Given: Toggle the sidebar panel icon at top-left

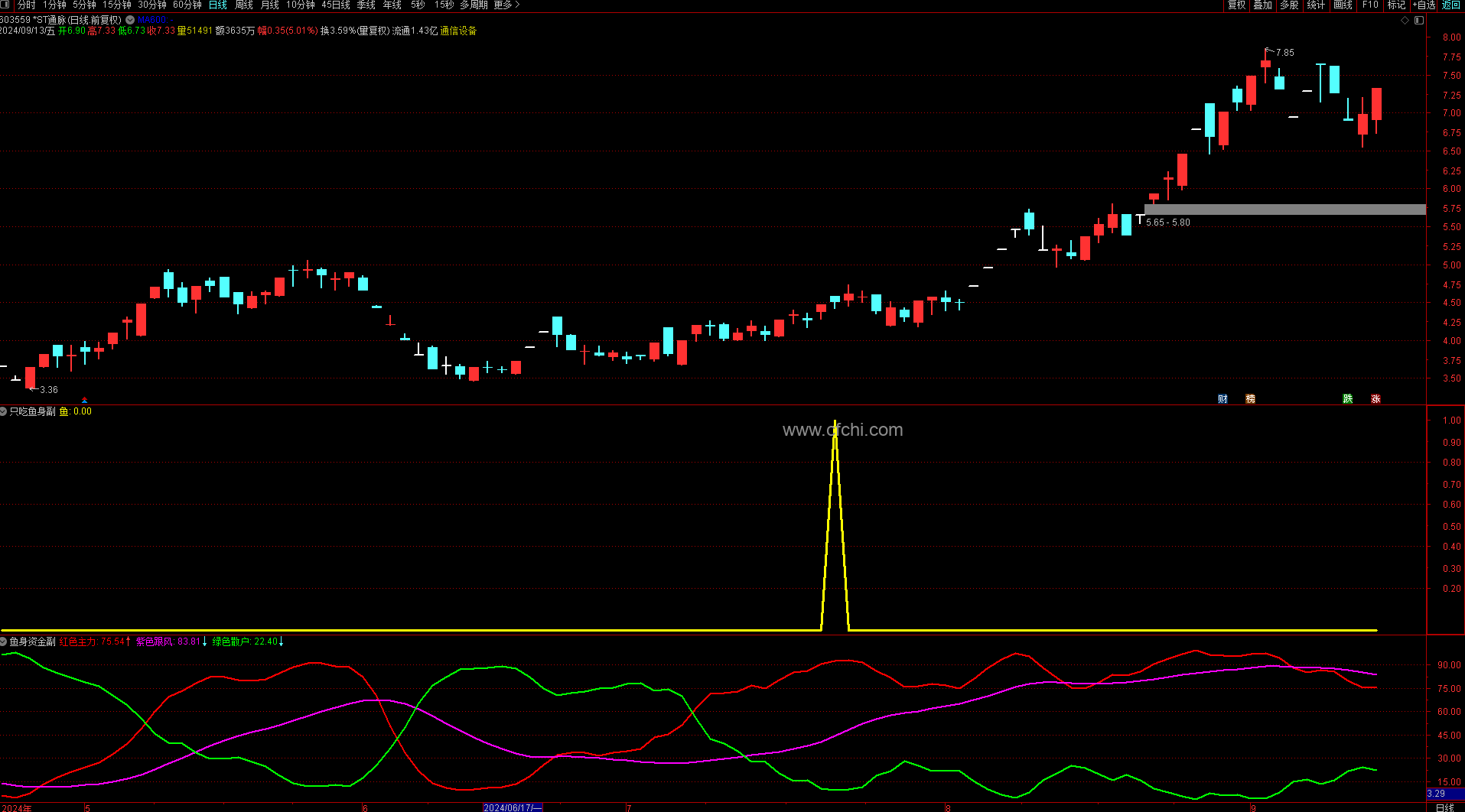Looking at the screenshot, I should 6,5.
